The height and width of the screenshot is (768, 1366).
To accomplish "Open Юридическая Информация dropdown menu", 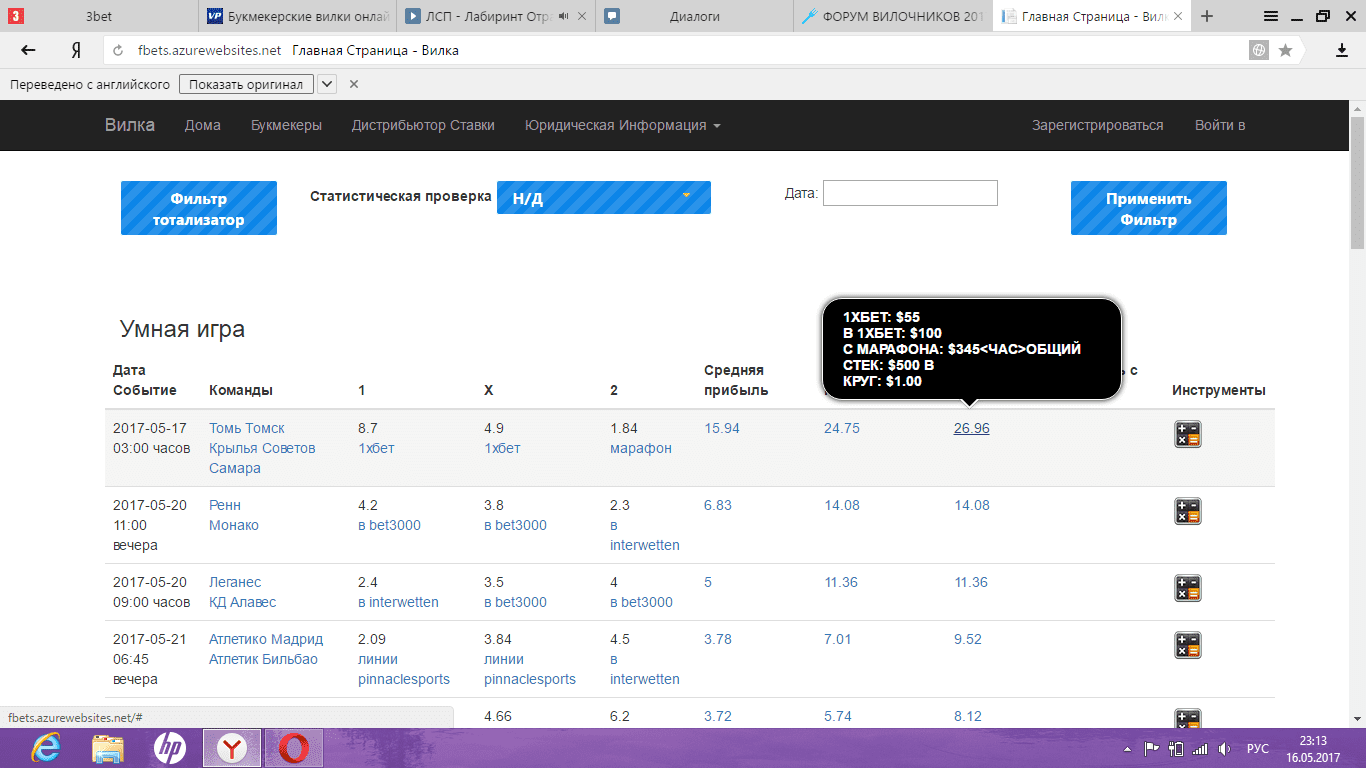I will 622,125.
